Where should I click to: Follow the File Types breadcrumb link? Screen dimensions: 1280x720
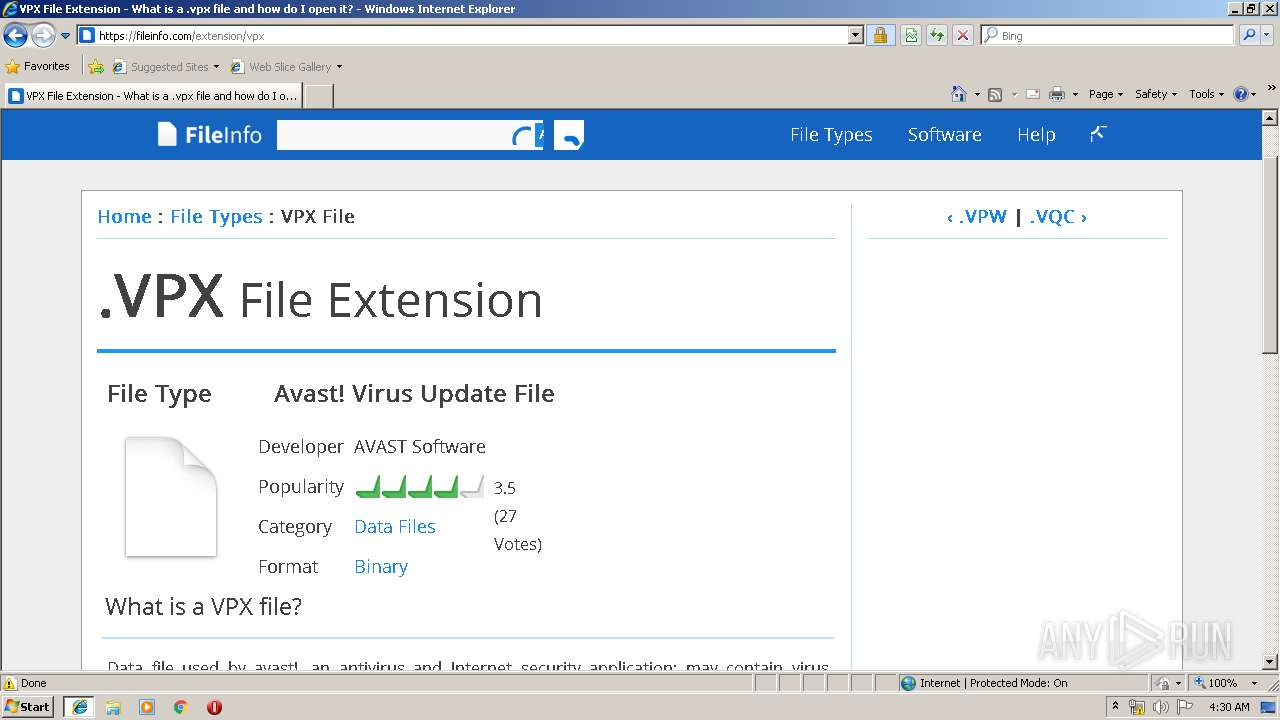[x=216, y=216]
